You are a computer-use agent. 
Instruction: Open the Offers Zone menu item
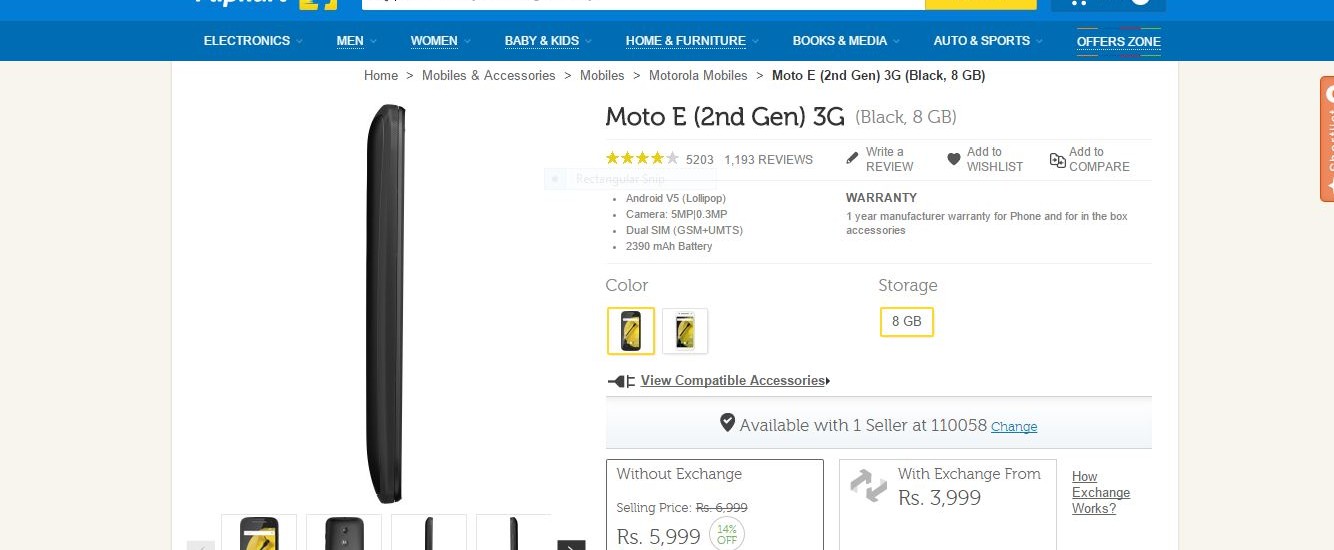pyautogui.click(x=1118, y=41)
